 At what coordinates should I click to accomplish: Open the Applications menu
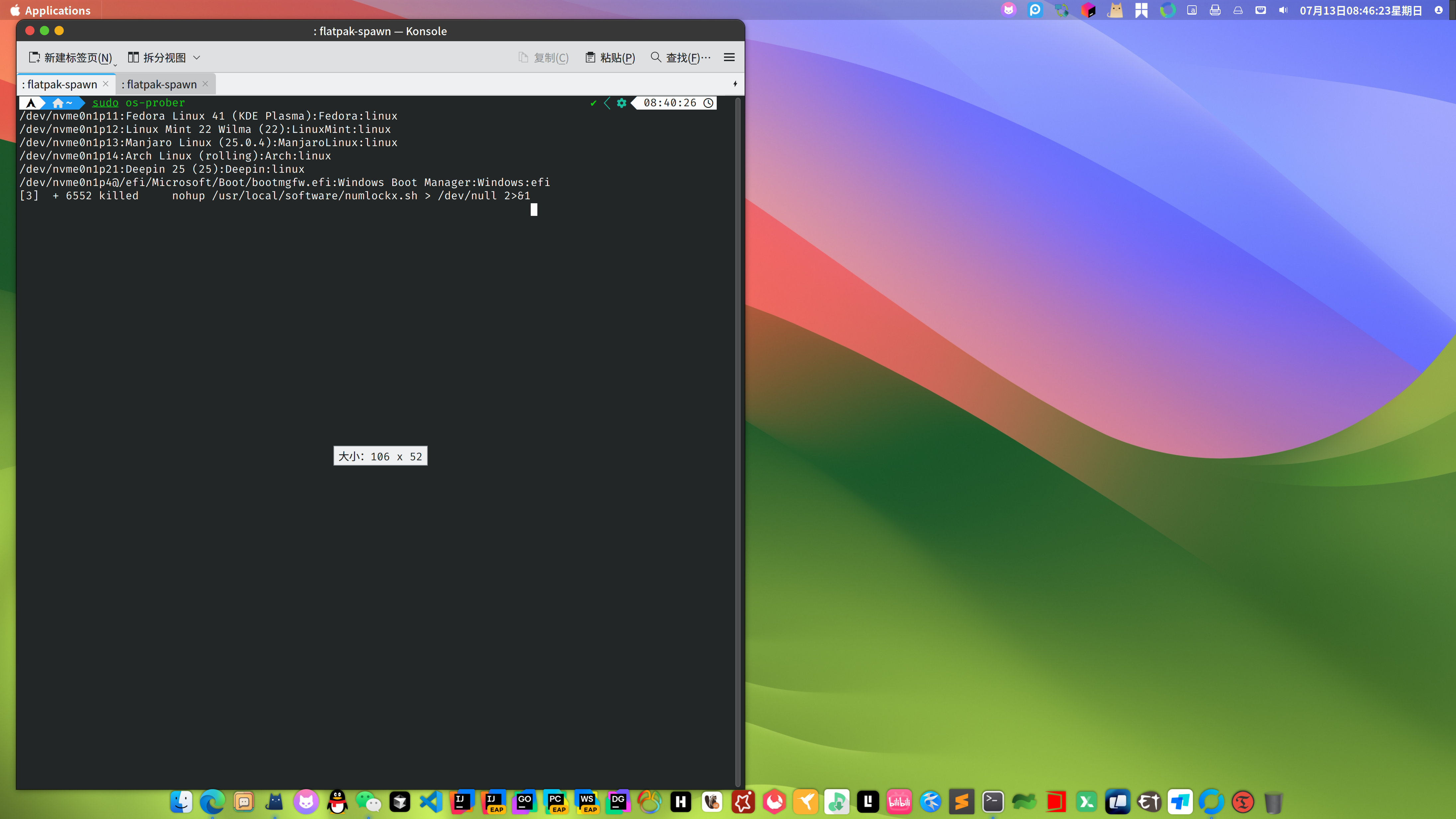(x=50, y=10)
